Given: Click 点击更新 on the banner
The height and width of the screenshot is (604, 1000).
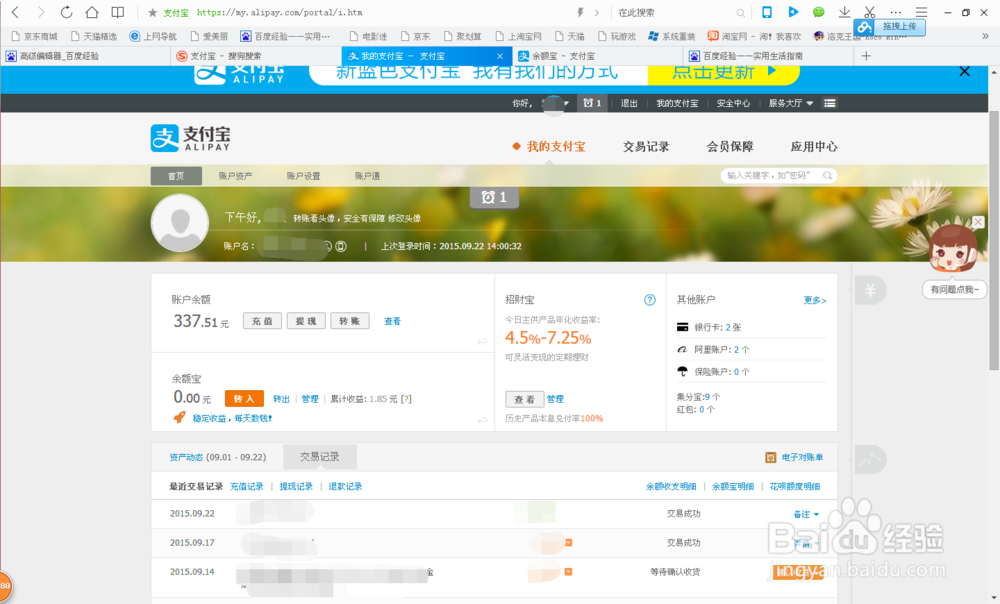Looking at the screenshot, I should tap(724, 73).
